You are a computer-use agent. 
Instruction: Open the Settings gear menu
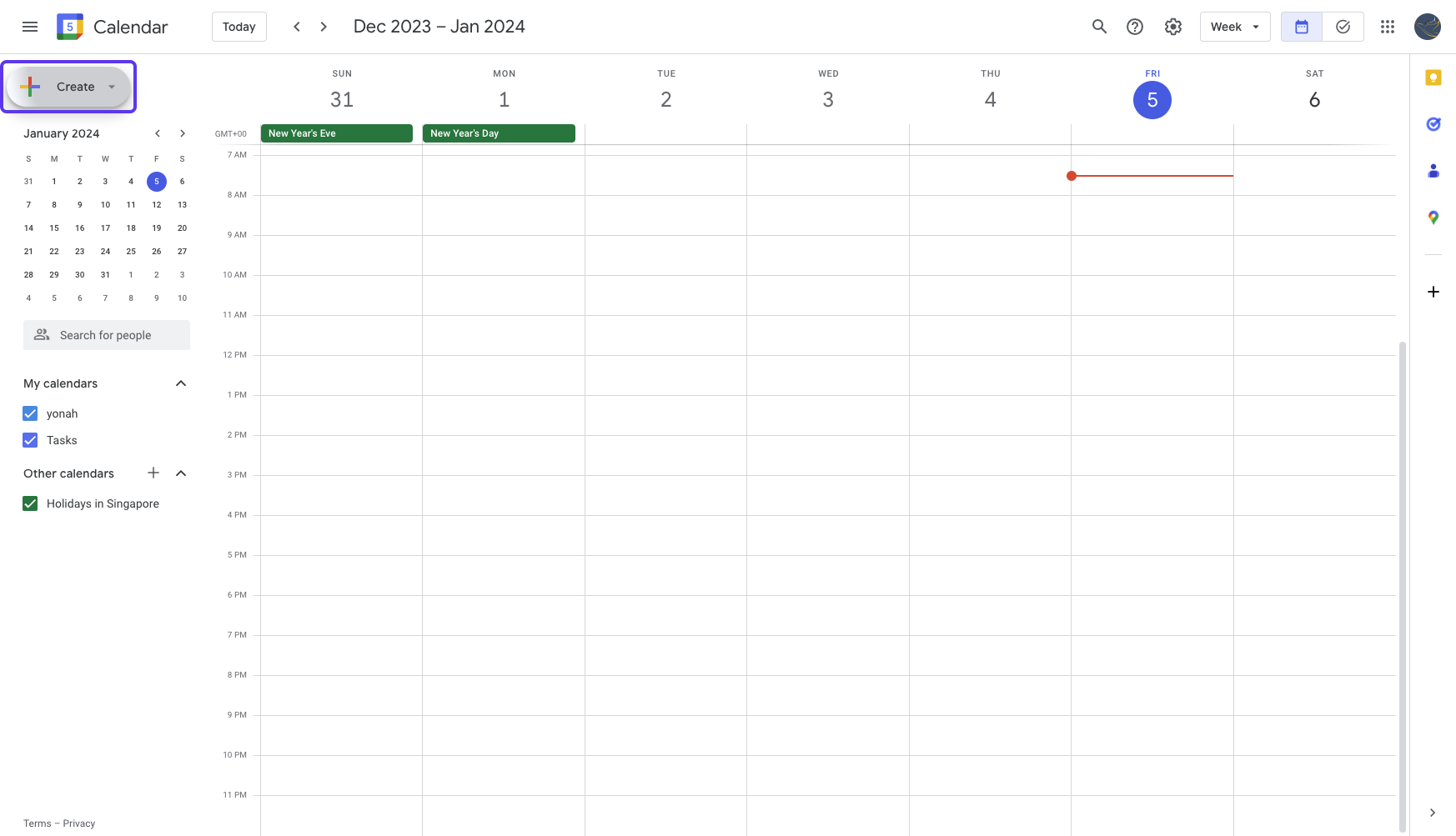[x=1173, y=27]
